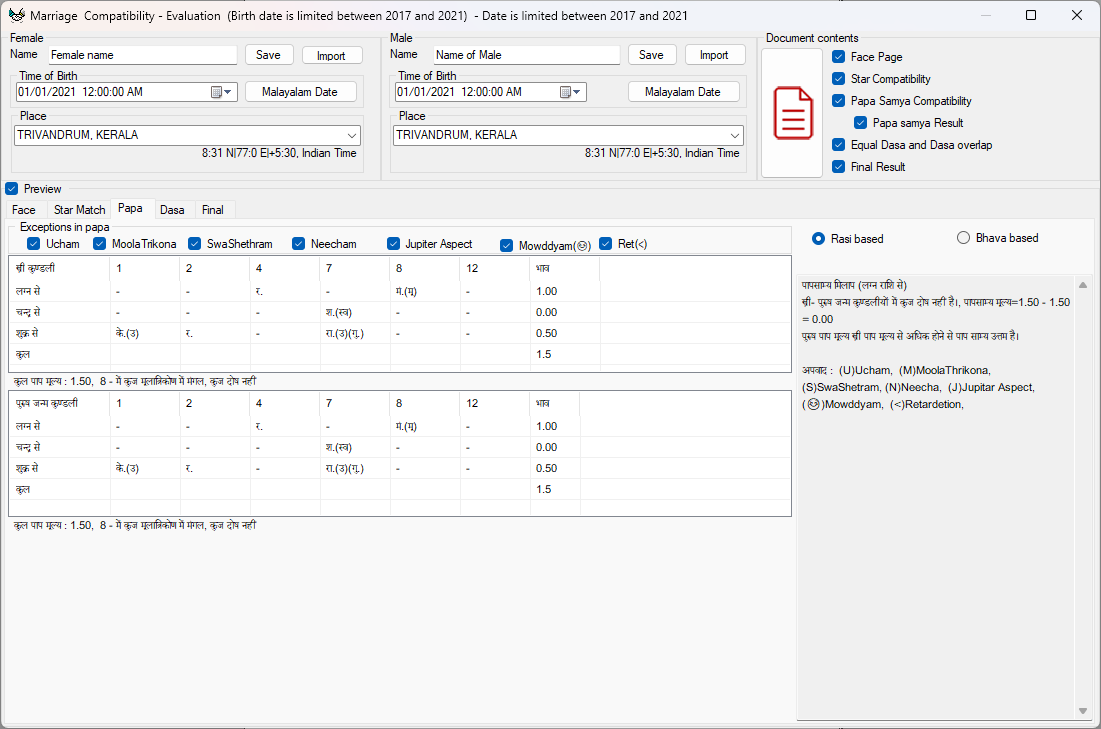Click the Name of Male input field
1101x729 pixels.
click(526, 55)
